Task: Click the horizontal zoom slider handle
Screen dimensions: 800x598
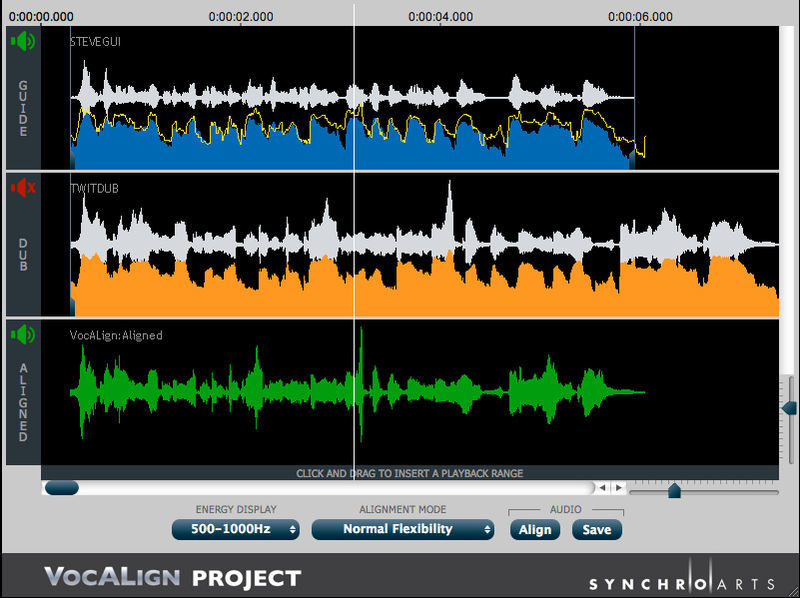Action: [x=673, y=490]
